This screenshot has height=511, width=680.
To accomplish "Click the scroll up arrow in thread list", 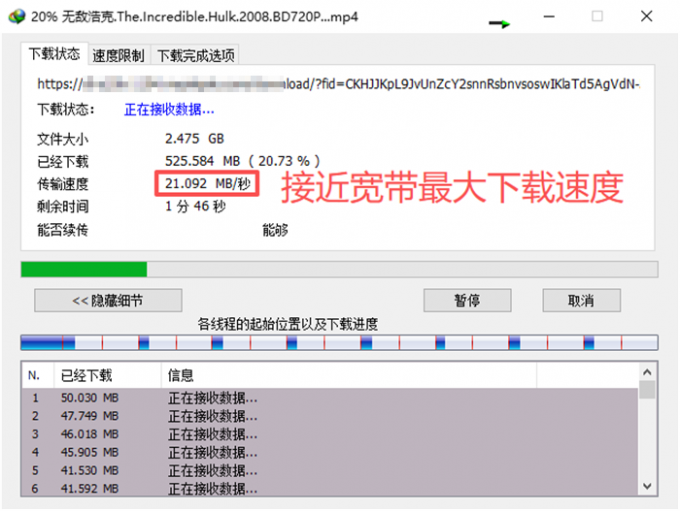I will click(x=647, y=372).
